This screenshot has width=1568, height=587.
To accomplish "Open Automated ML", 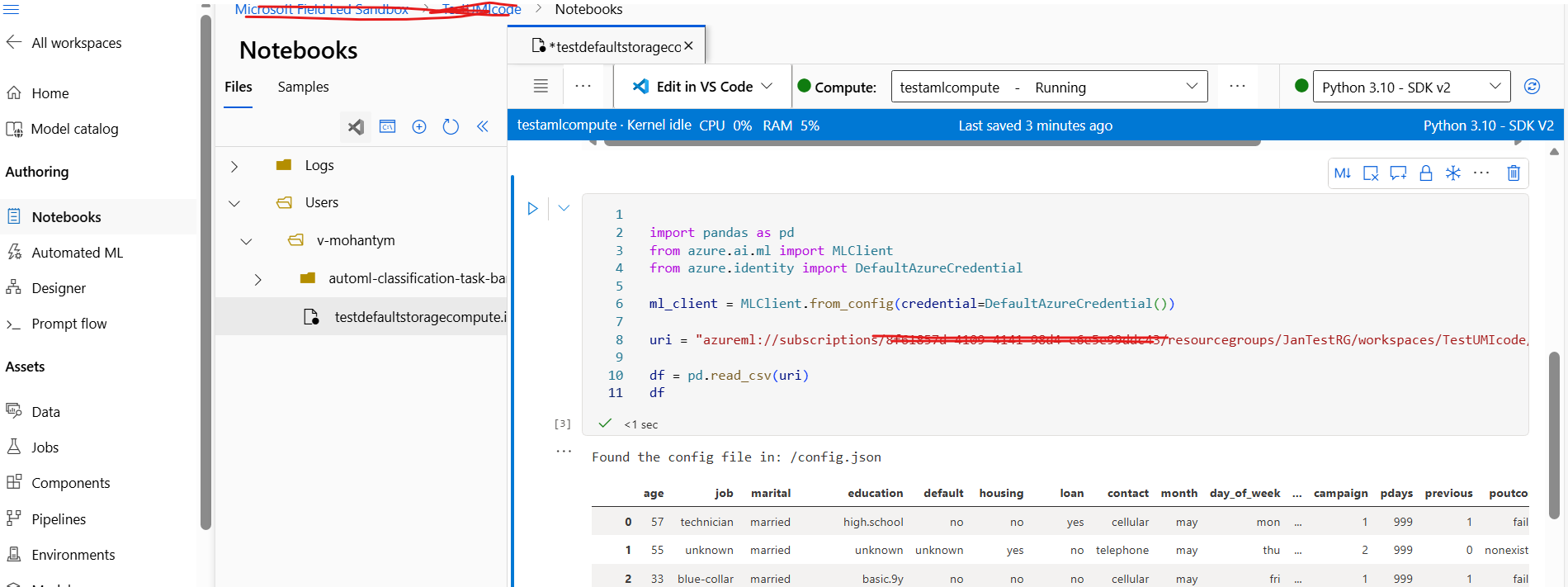I will (x=64, y=253).
